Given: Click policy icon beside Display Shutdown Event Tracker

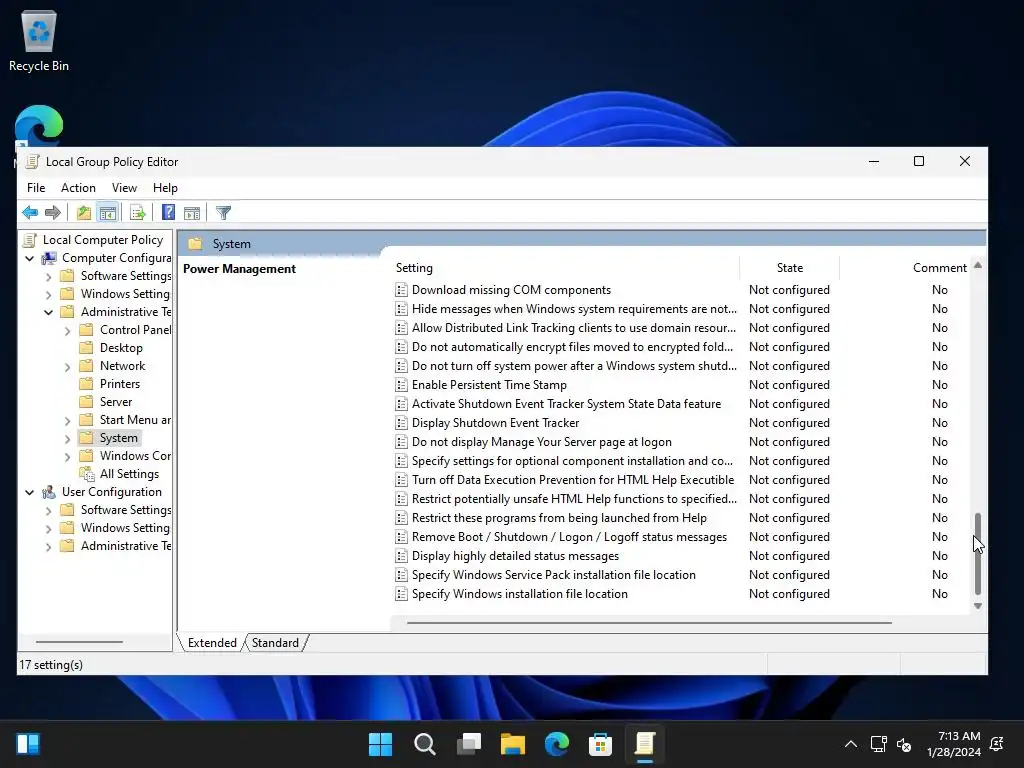Looking at the screenshot, I should (x=402, y=423).
